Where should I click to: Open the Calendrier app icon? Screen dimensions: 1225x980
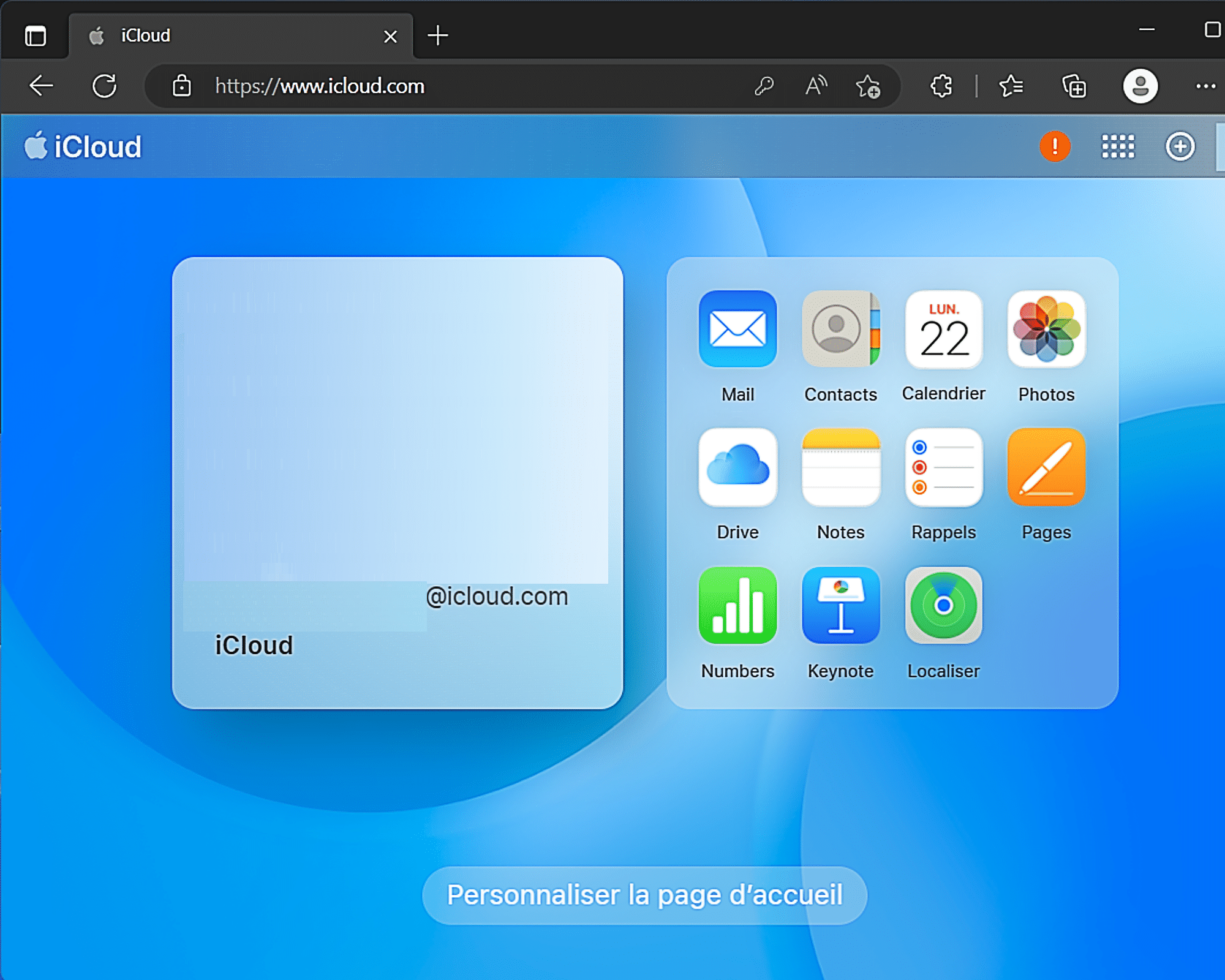pyautogui.click(x=943, y=329)
